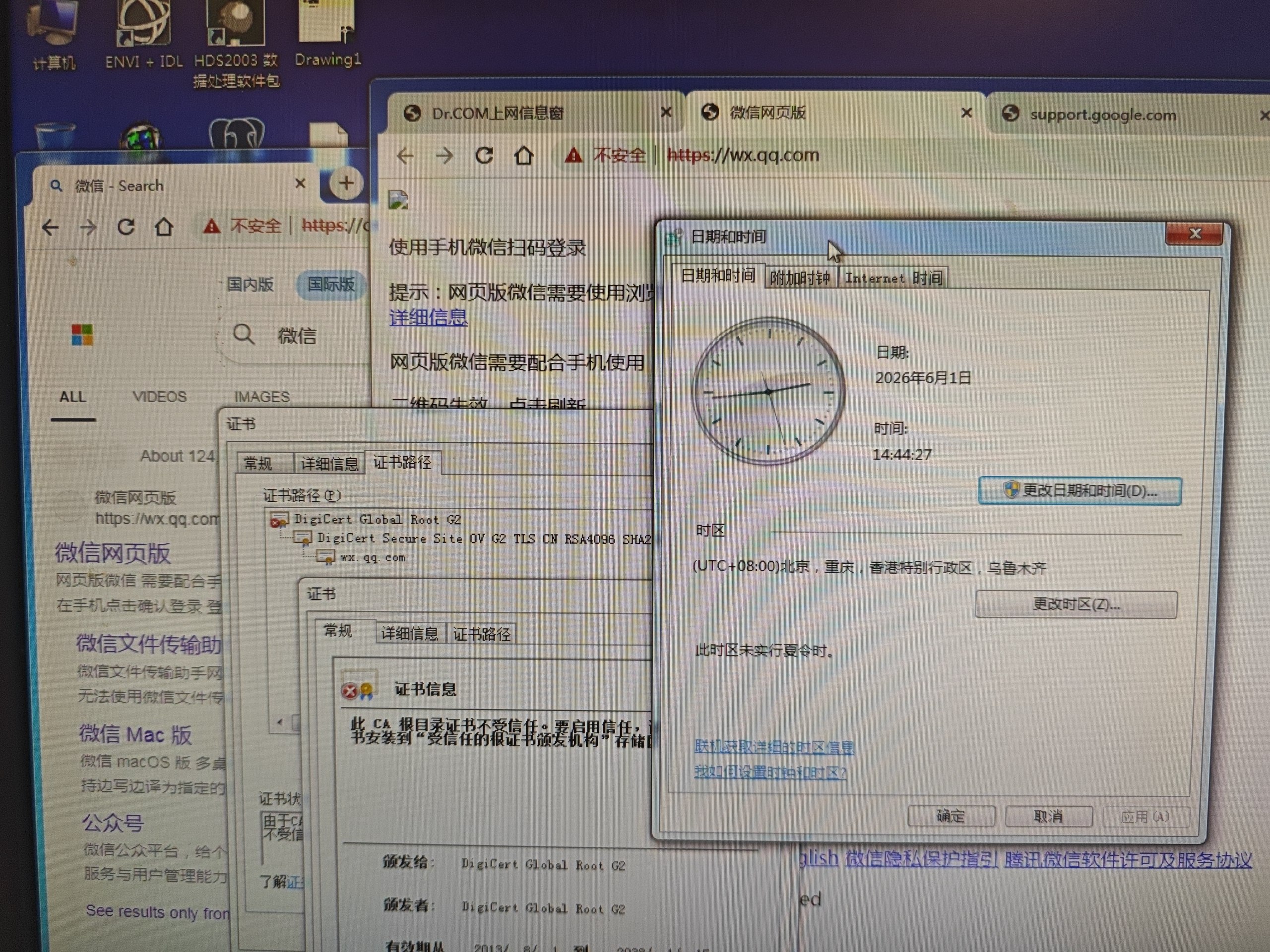Open a new tab with the plus button
Image resolution: width=1270 pixels, height=952 pixels.
(x=346, y=183)
